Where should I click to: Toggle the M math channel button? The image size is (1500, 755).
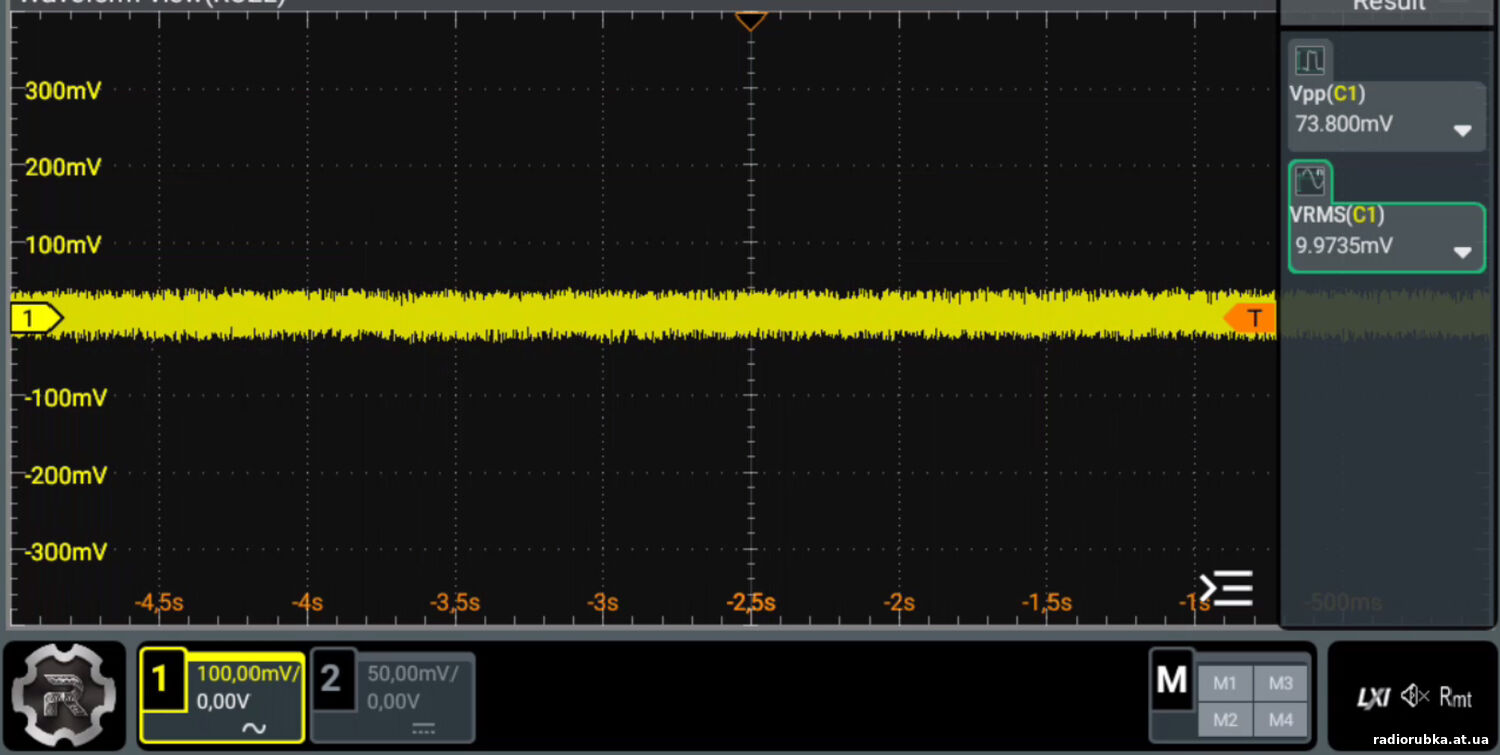pos(1171,680)
